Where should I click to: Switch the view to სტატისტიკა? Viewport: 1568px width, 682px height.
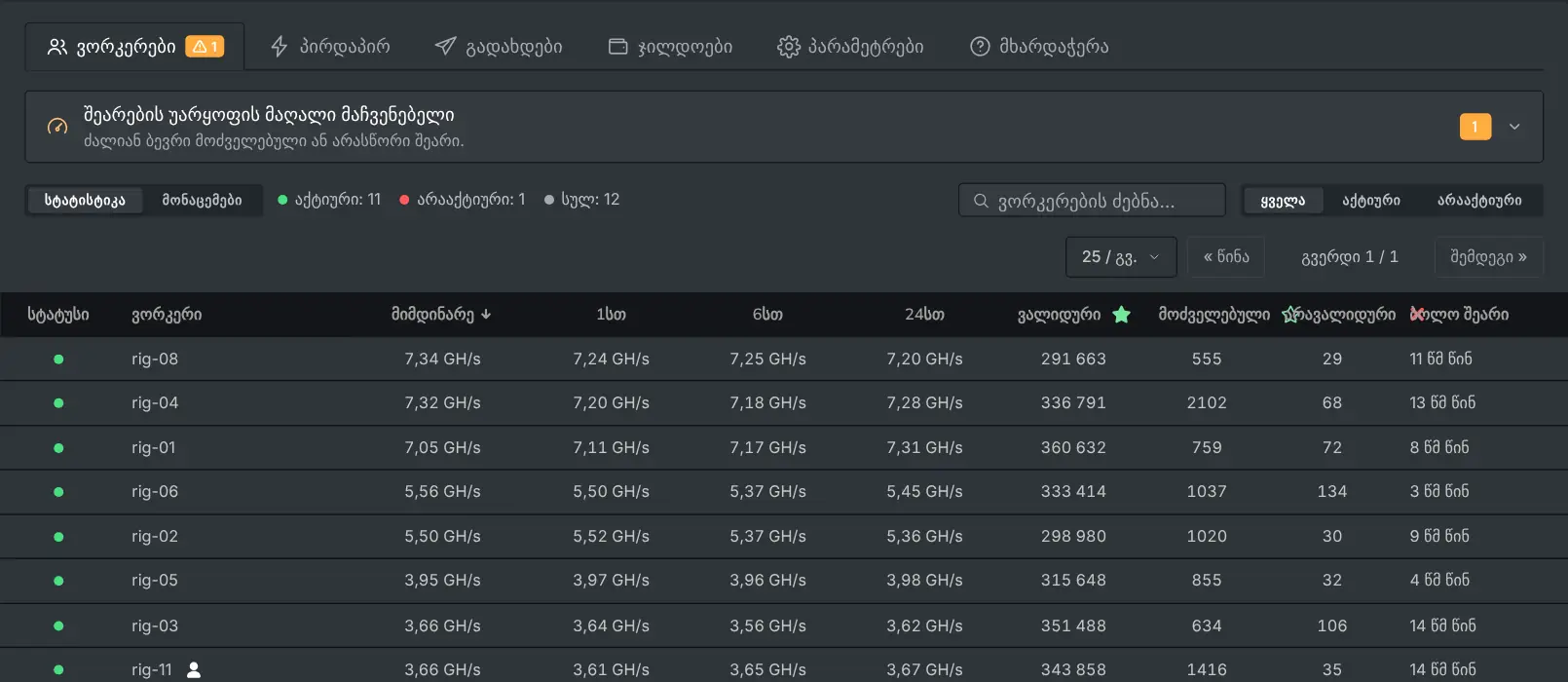pos(85,201)
